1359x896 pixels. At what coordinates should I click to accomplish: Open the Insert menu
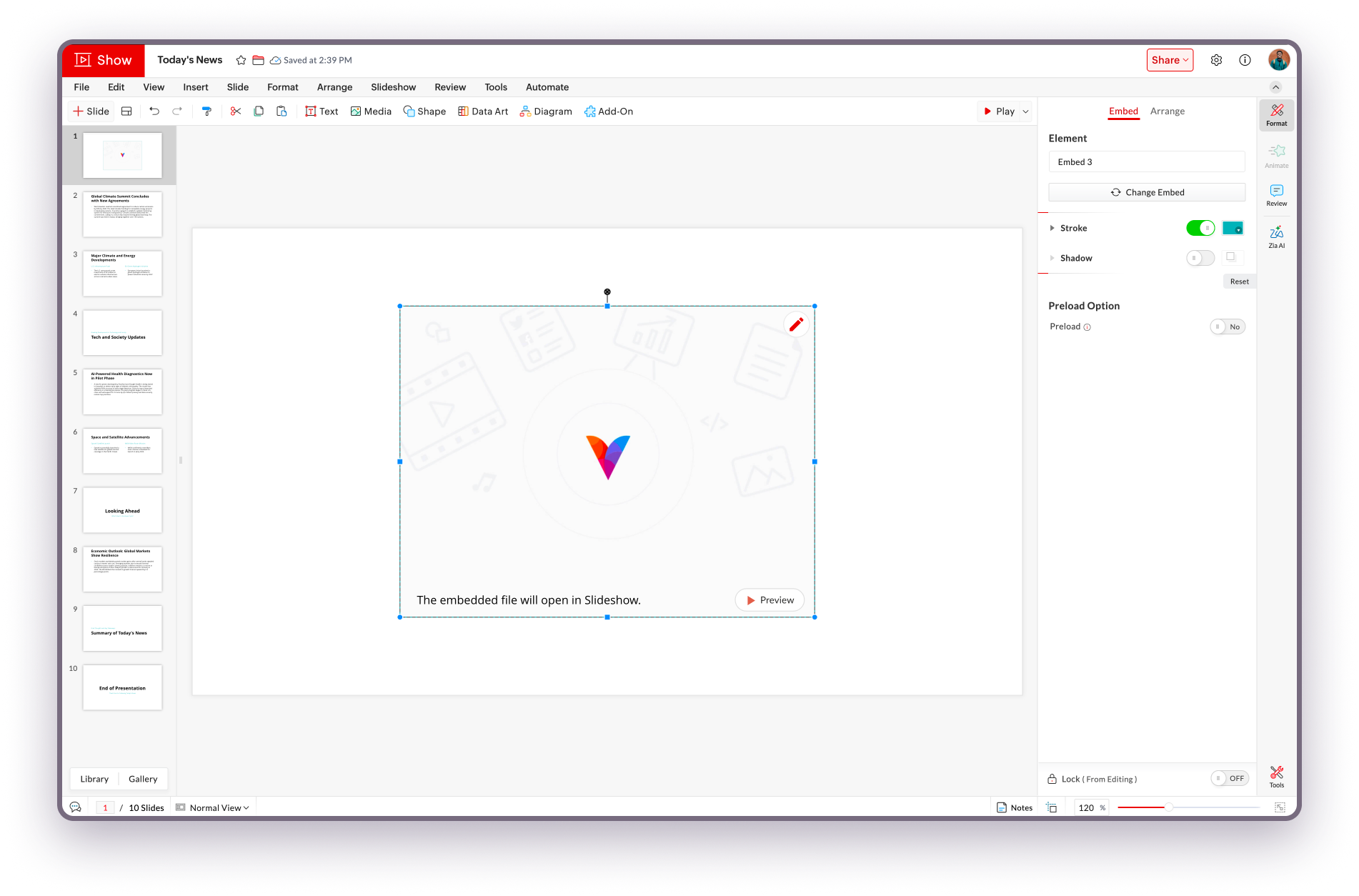click(196, 87)
